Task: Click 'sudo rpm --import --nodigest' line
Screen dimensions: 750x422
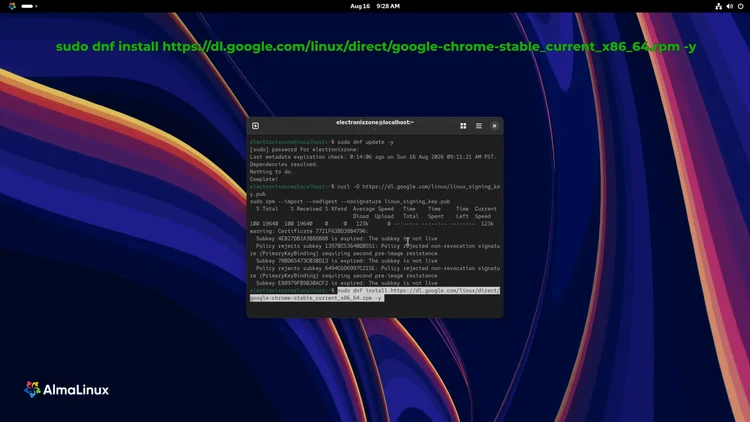Action: 350,201
